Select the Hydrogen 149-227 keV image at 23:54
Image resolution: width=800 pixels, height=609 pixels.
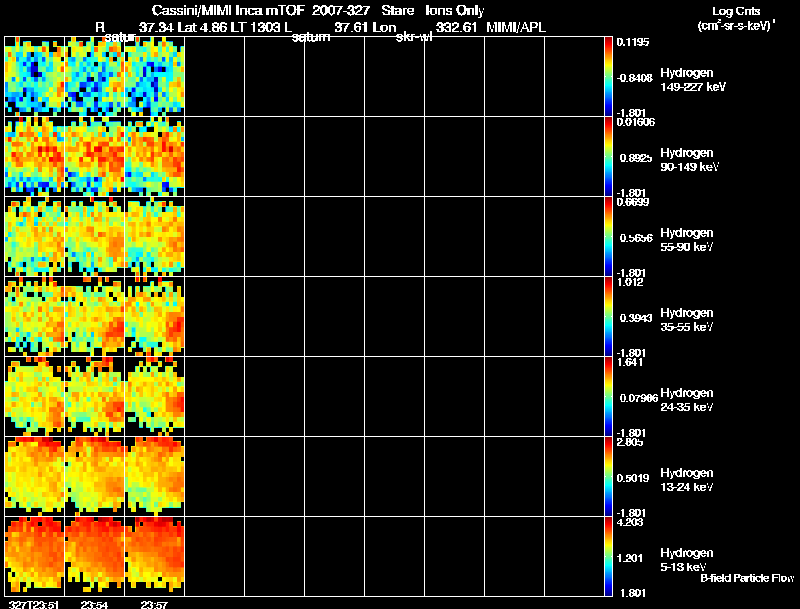pos(94,77)
